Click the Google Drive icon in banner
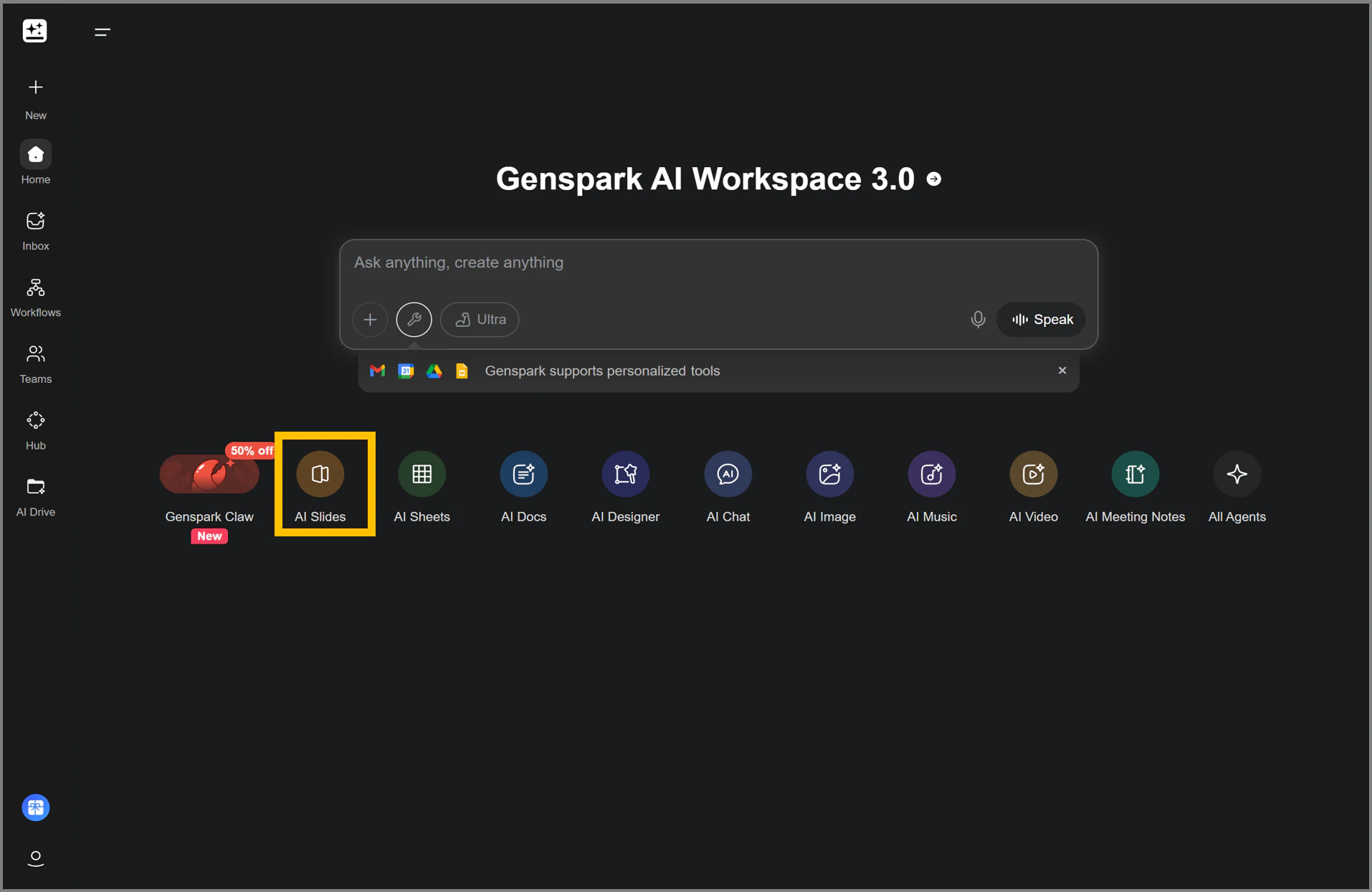Viewport: 1372px width, 892px height. pyautogui.click(x=434, y=371)
